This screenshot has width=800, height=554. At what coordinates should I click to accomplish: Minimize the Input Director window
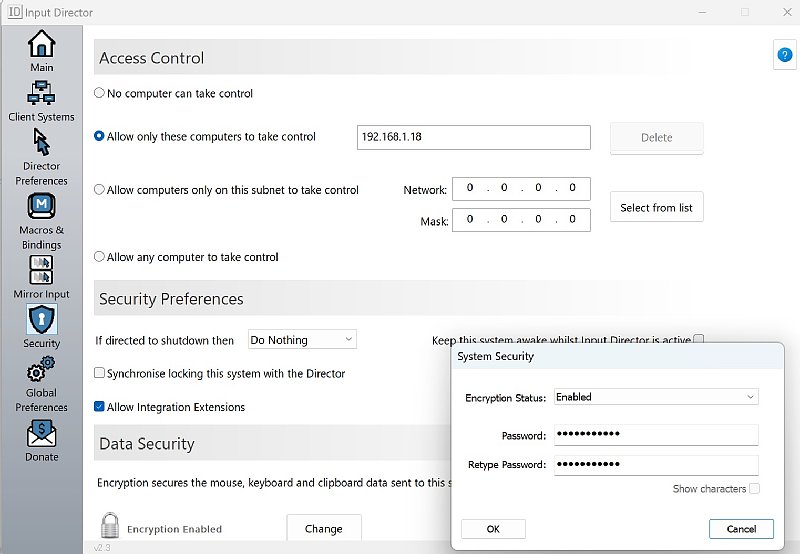pyautogui.click(x=703, y=12)
